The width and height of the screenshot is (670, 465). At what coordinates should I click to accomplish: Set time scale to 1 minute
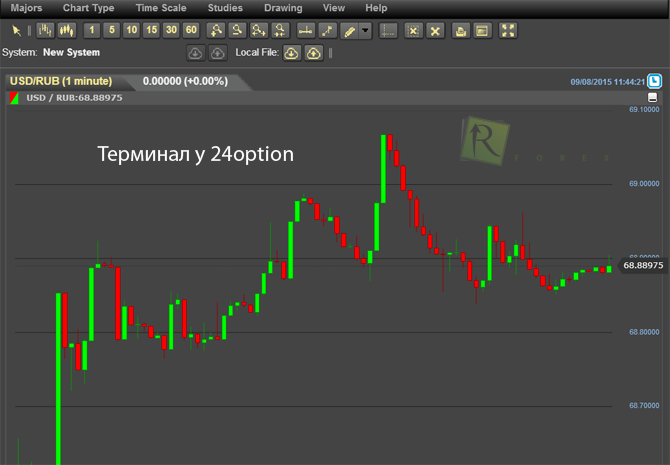[91, 30]
